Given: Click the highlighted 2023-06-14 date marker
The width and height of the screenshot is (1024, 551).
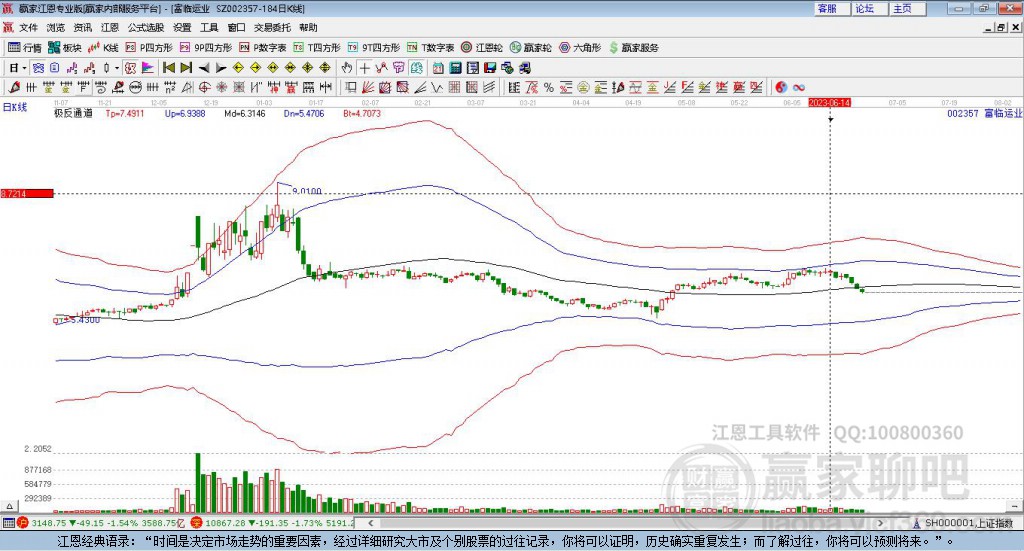Looking at the screenshot, I should [x=829, y=103].
